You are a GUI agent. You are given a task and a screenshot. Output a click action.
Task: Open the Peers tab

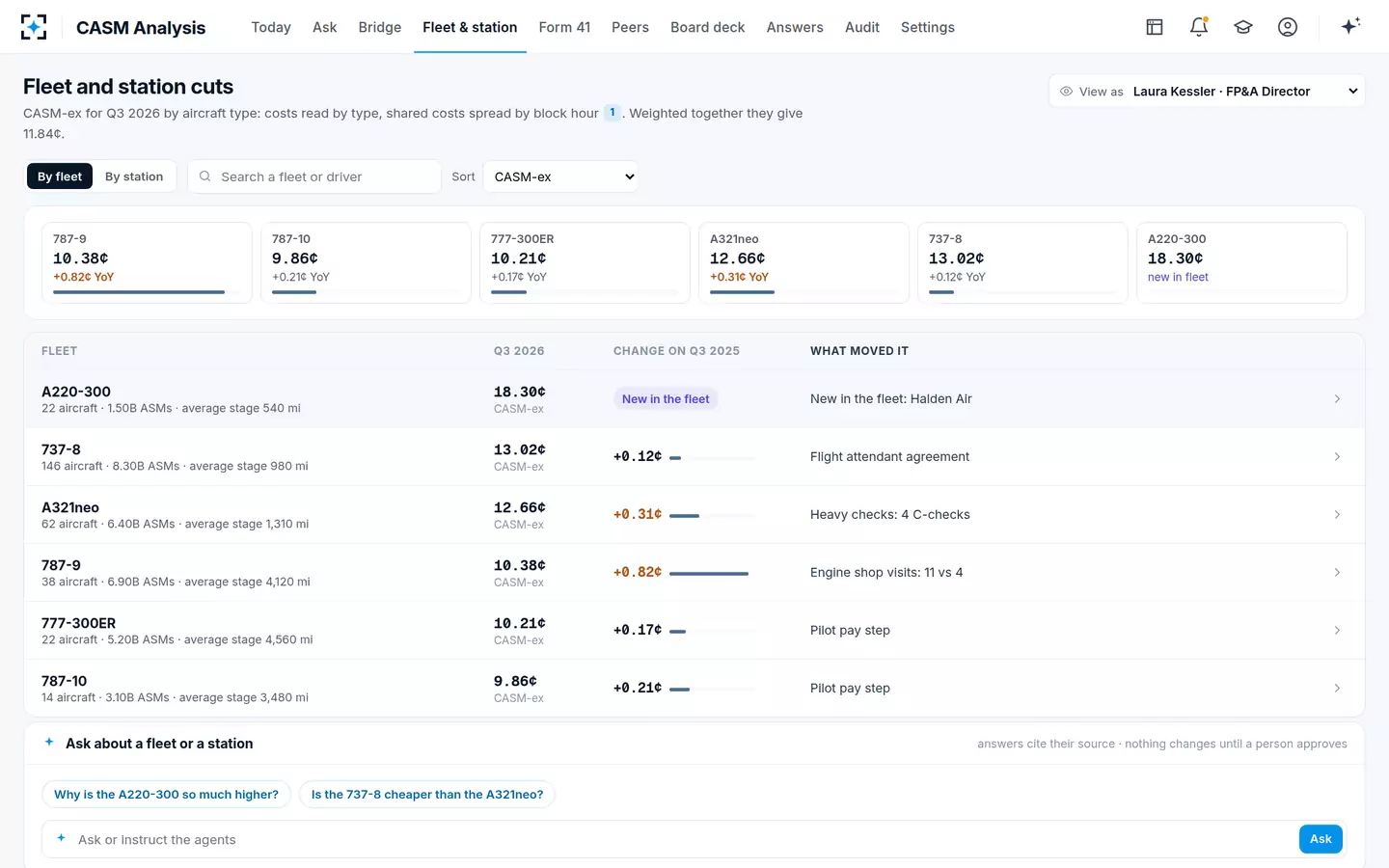click(x=630, y=27)
